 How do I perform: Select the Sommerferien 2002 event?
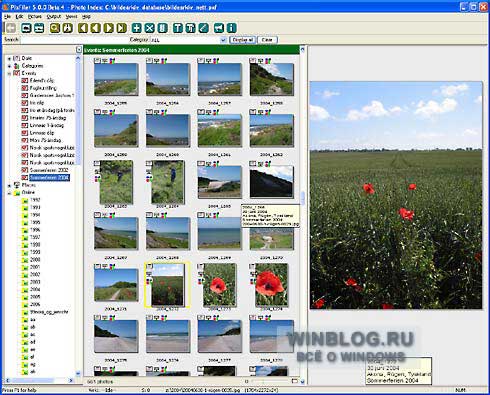tap(49, 170)
